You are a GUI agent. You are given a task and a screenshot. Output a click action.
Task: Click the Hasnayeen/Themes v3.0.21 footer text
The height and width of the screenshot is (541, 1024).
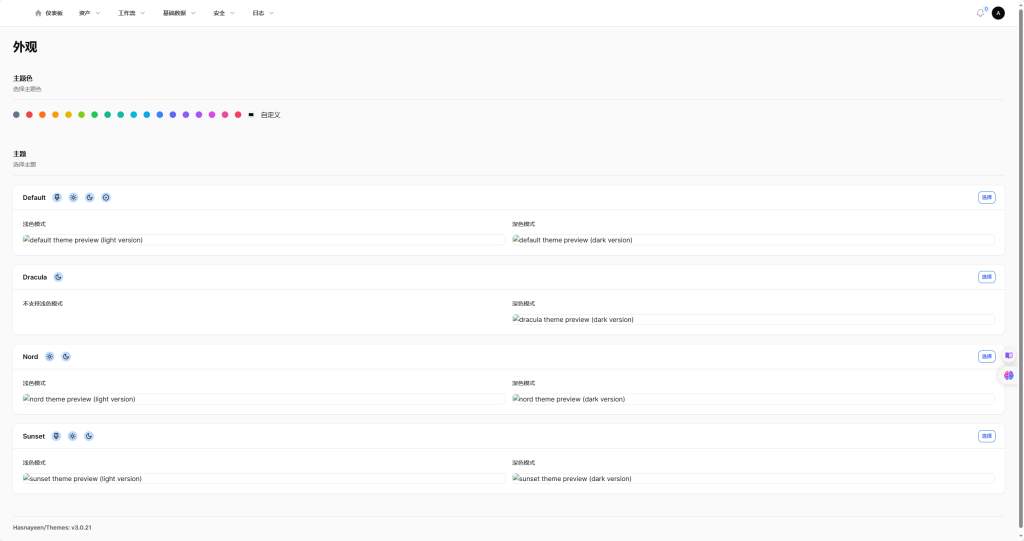point(52,527)
